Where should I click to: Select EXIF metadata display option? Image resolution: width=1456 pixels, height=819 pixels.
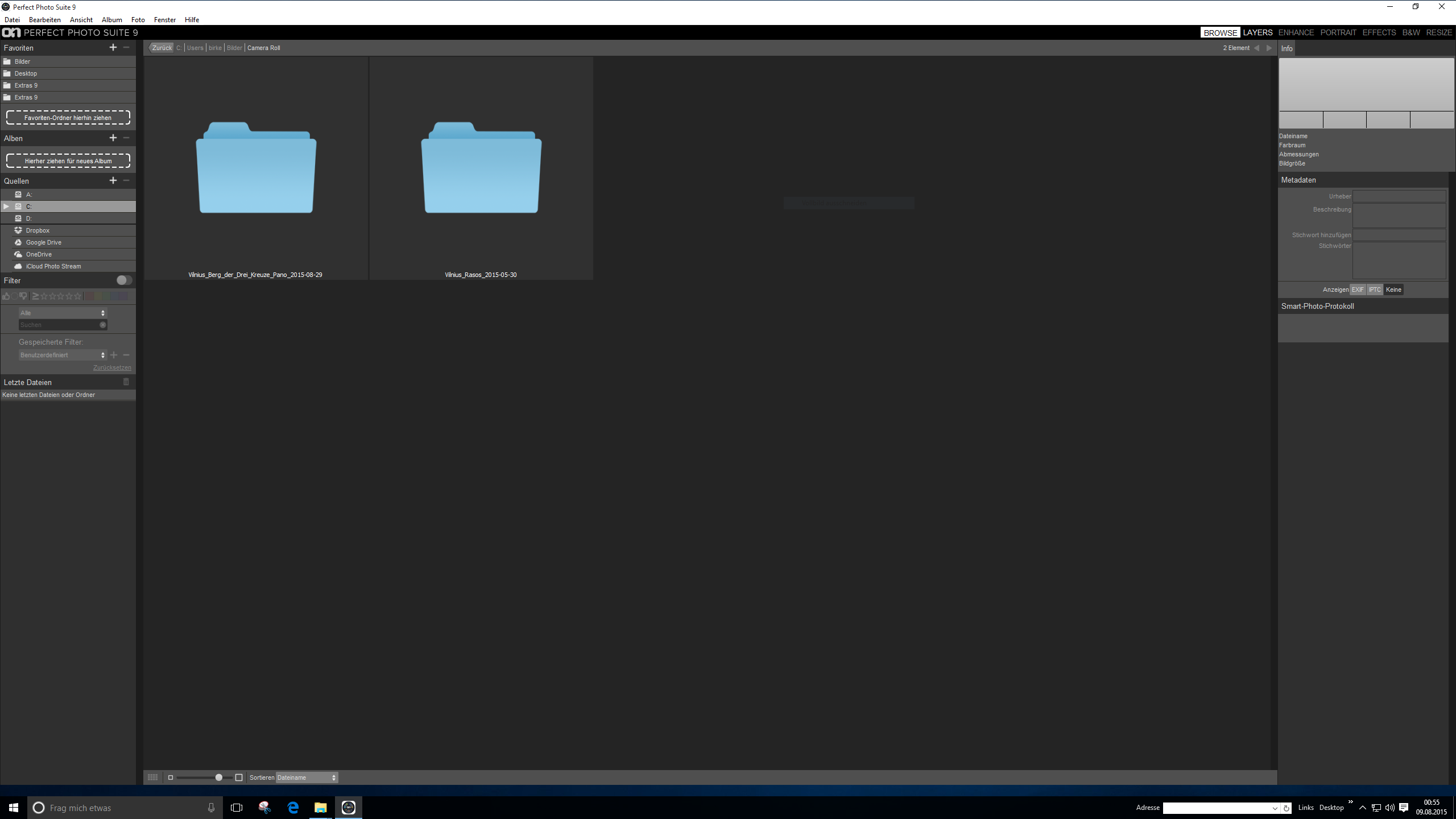pos(1358,289)
